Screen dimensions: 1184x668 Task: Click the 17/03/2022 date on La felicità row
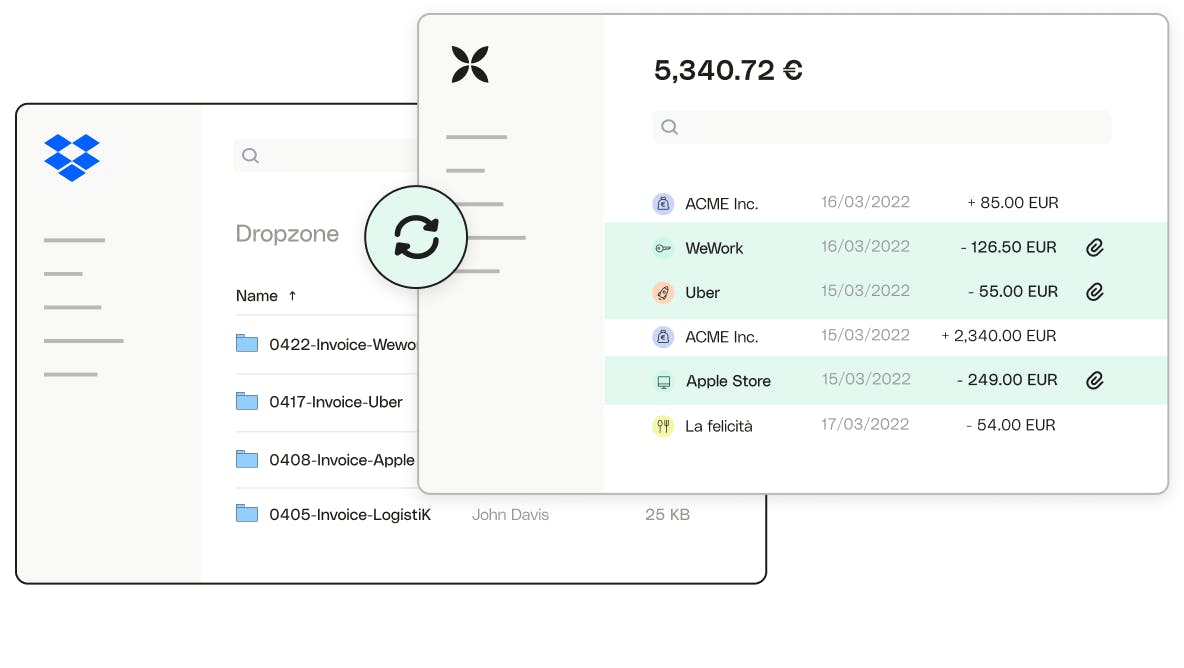[x=865, y=424]
